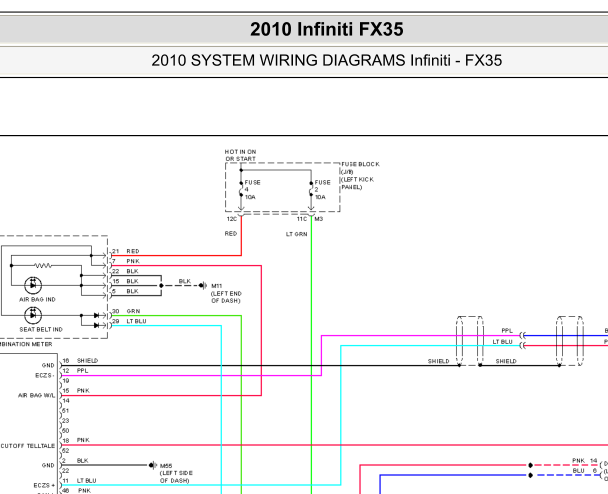Screen dimensions: 608x494
Task: Click the '2010 SYSTEM WIRING DIAGRAMS Infiniti - FX35' subtitle
Action: pos(326,60)
